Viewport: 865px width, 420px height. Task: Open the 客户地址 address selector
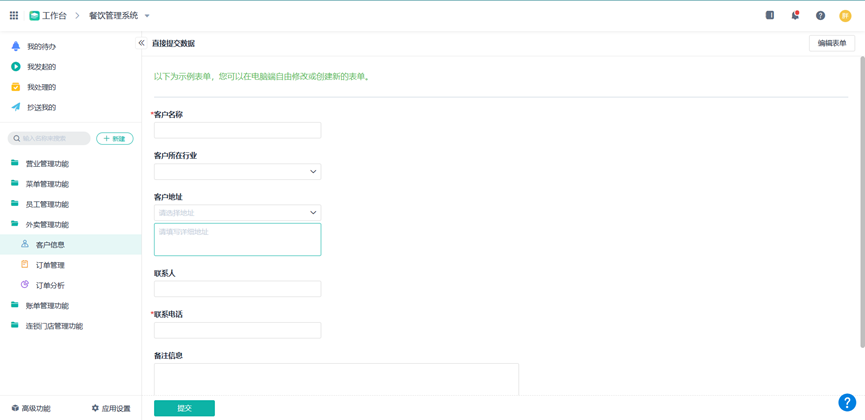237,213
